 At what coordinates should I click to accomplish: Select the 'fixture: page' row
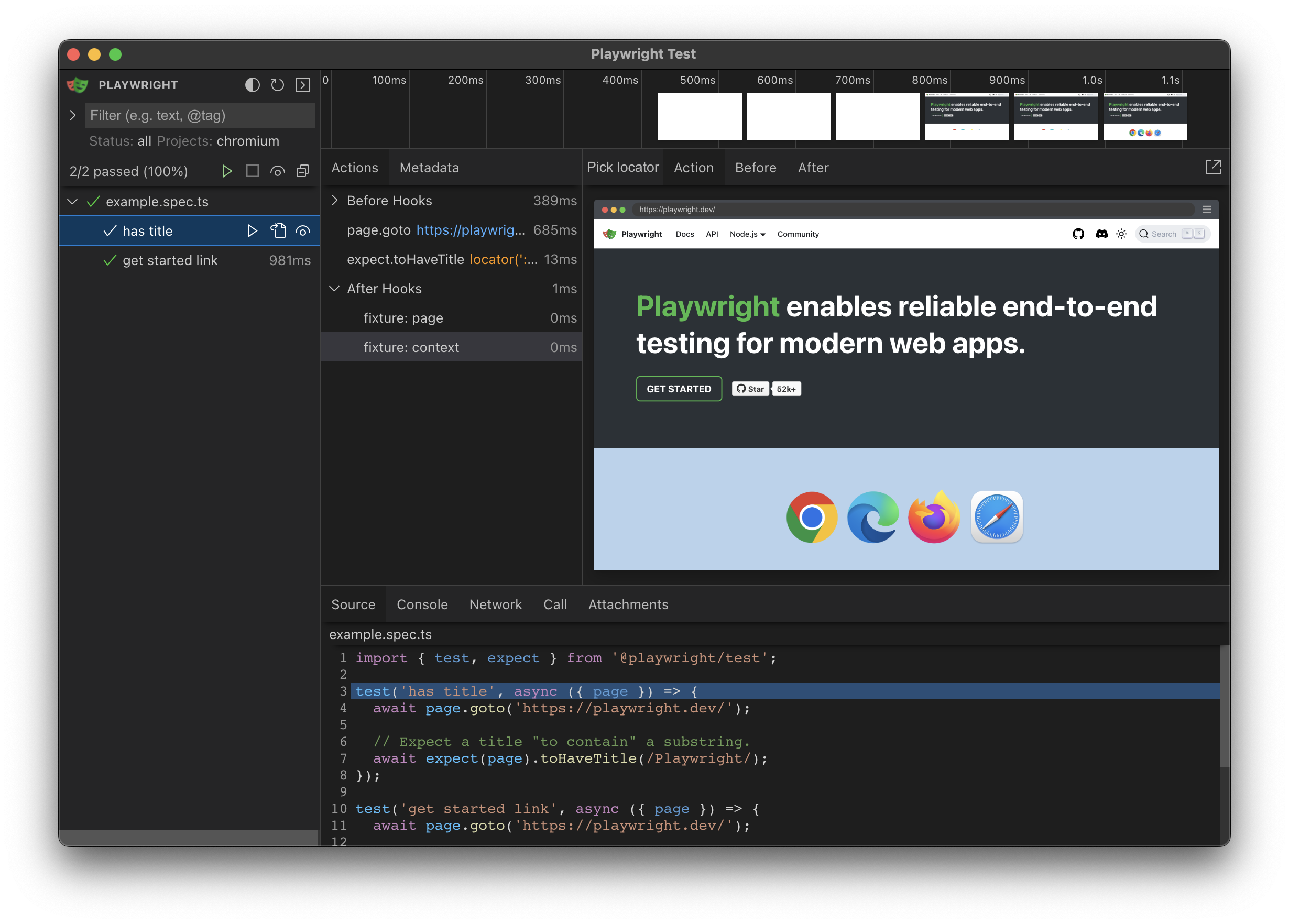tap(451, 317)
